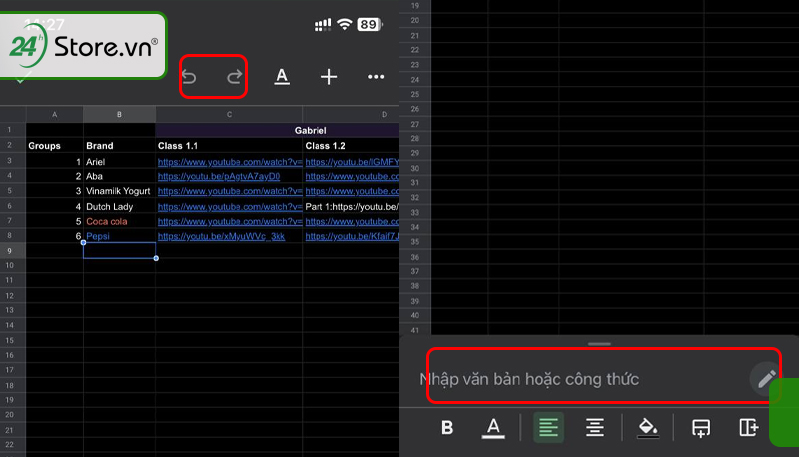
Task: Select the 'Aba' brand cell
Action: coord(119,176)
